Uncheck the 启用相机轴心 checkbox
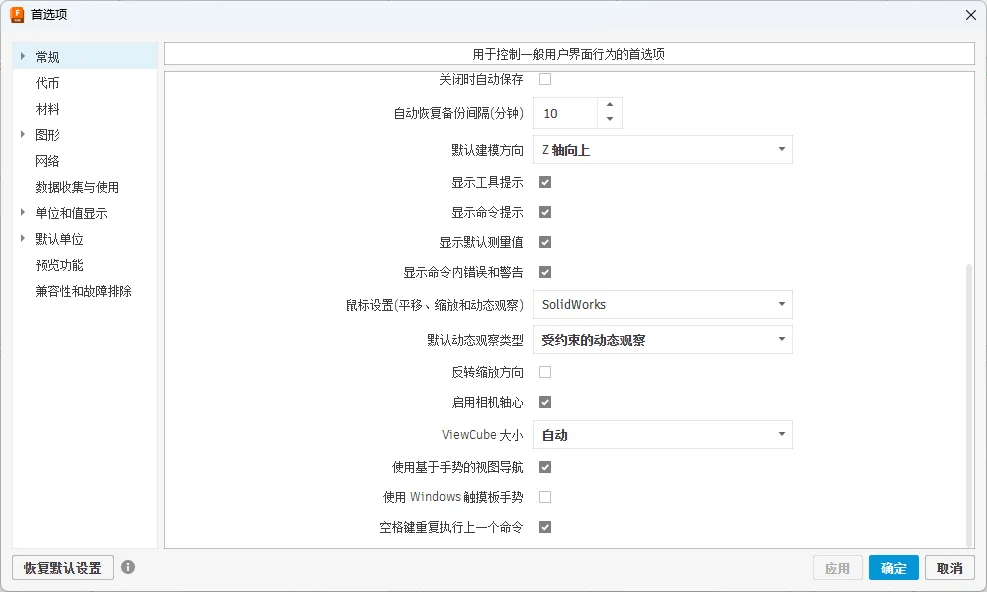Viewport: 987px width, 592px height. click(x=545, y=402)
